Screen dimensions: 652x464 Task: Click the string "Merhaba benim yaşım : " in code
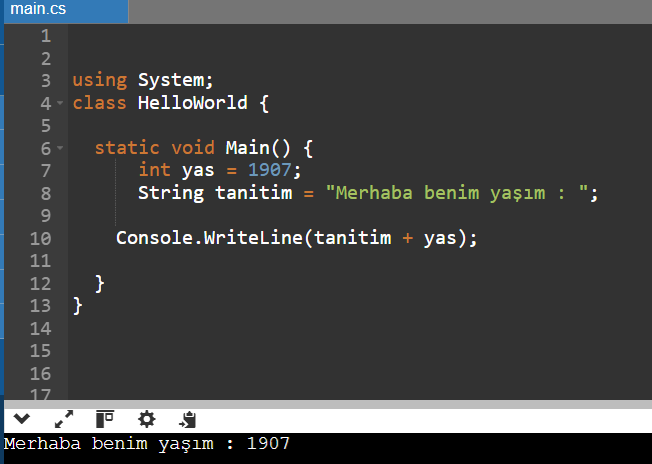pos(457,193)
